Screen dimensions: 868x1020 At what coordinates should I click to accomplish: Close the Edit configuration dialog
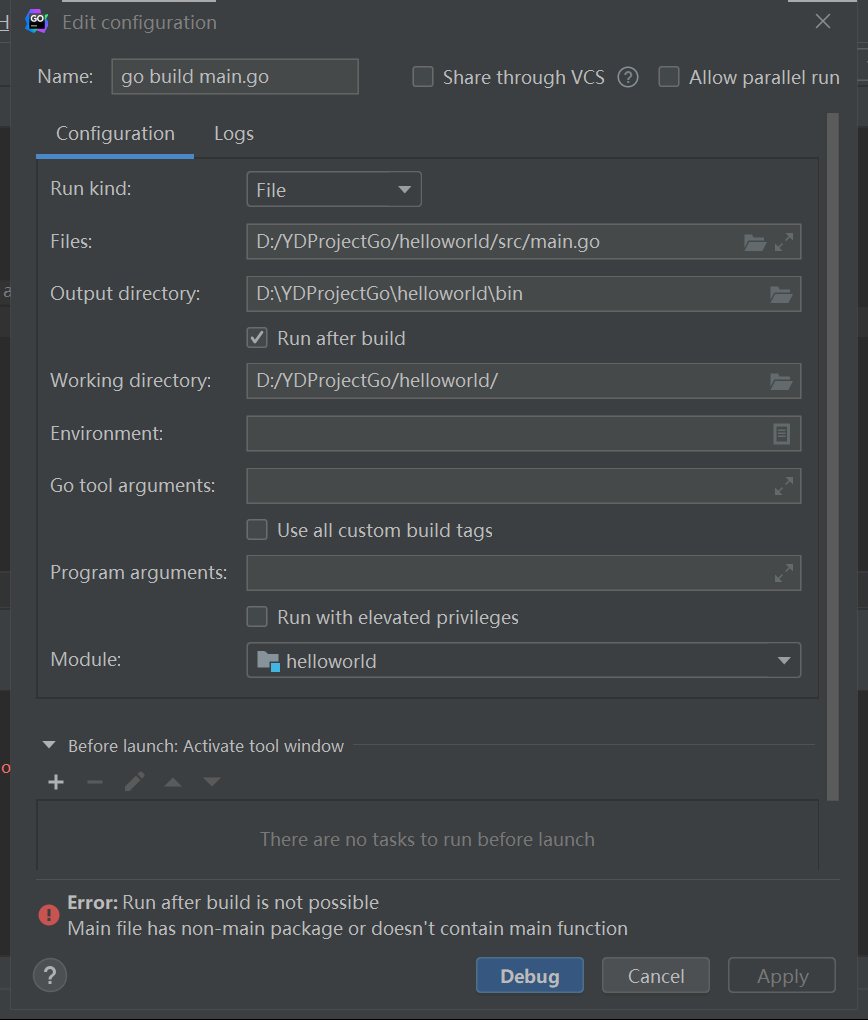[x=823, y=21]
